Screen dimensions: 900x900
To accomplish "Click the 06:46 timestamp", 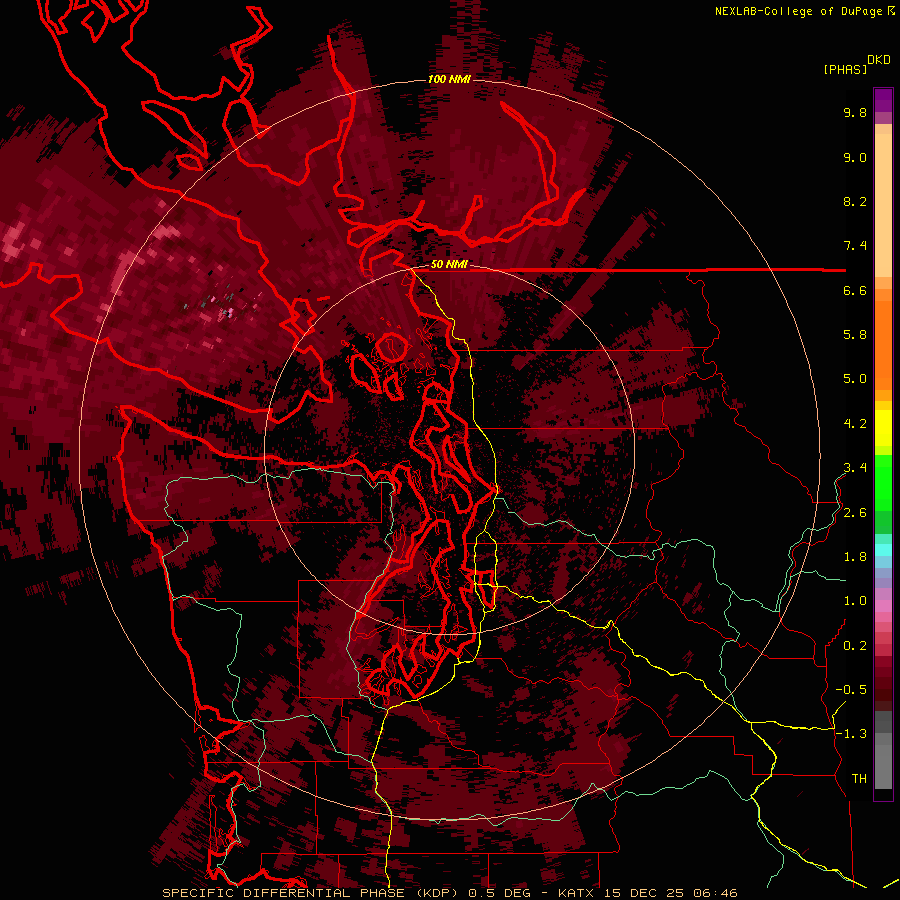I will [x=715, y=893].
